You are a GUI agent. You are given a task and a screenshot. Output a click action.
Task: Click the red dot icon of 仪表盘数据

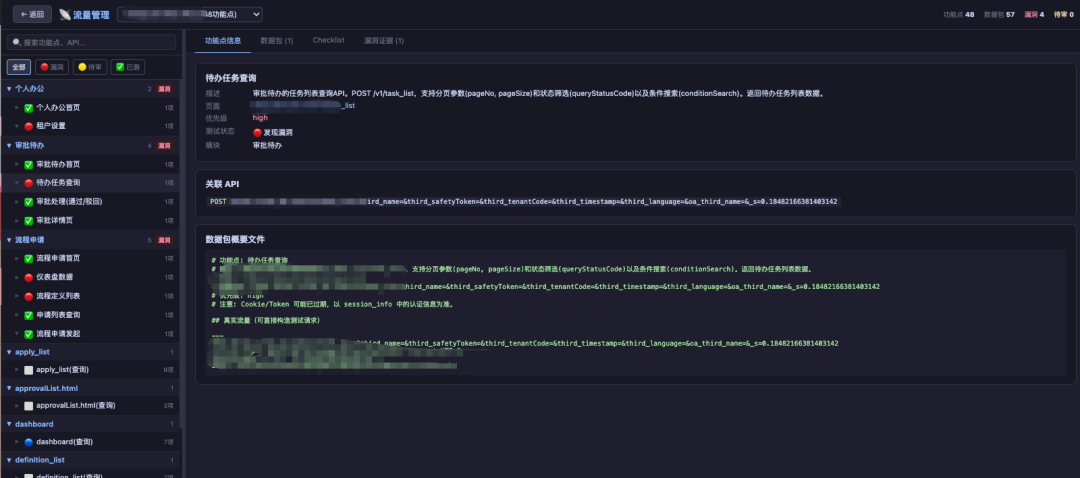tap(28, 278)
